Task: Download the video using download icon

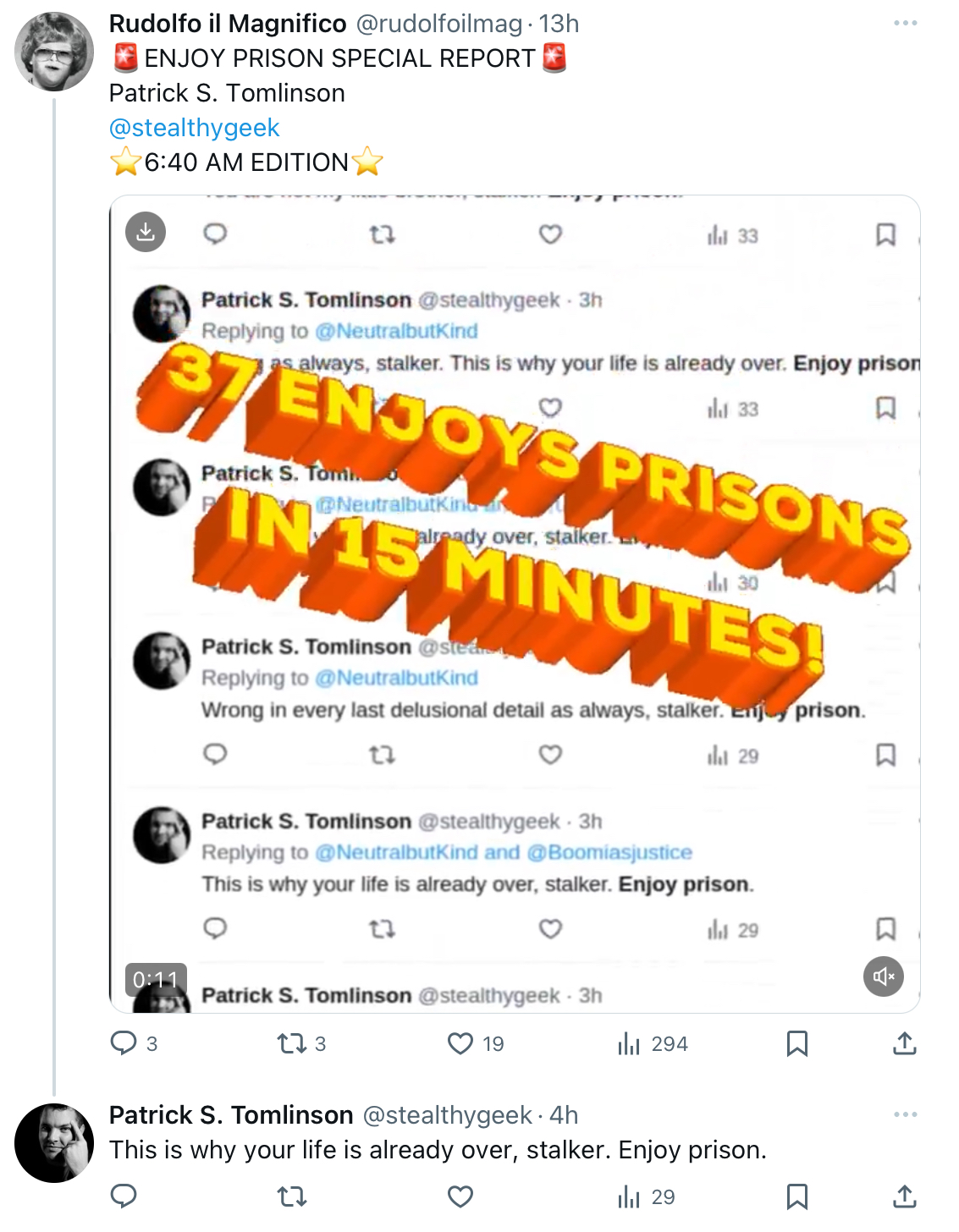Action: pyautogui.click(x=146, y=232)
